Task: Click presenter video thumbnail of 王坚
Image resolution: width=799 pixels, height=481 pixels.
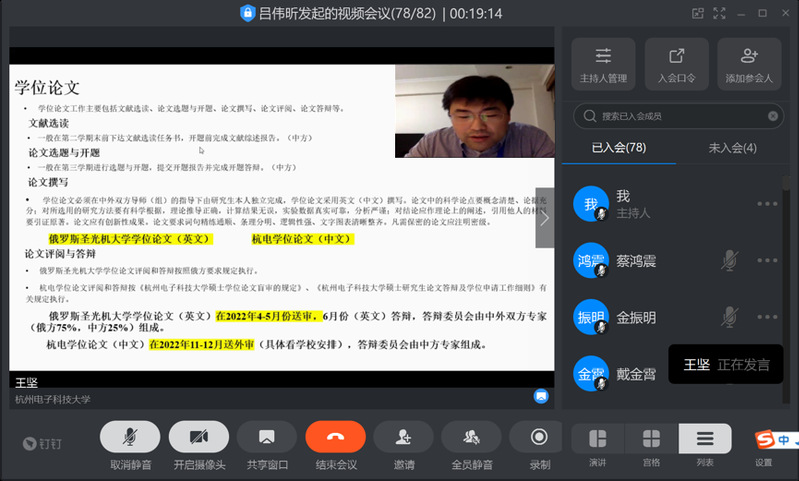Action: click(x=474, y=111)
